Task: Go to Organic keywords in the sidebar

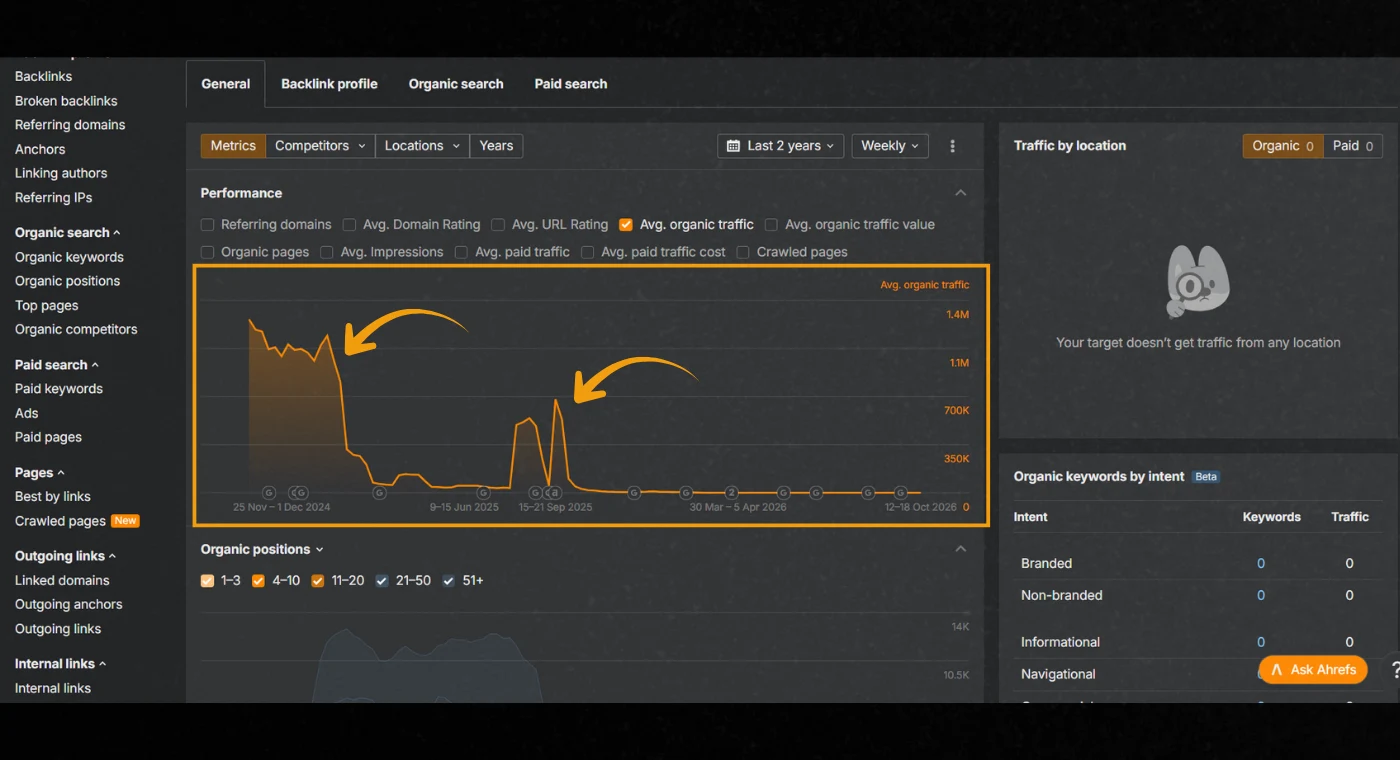Action: (69, 257)
